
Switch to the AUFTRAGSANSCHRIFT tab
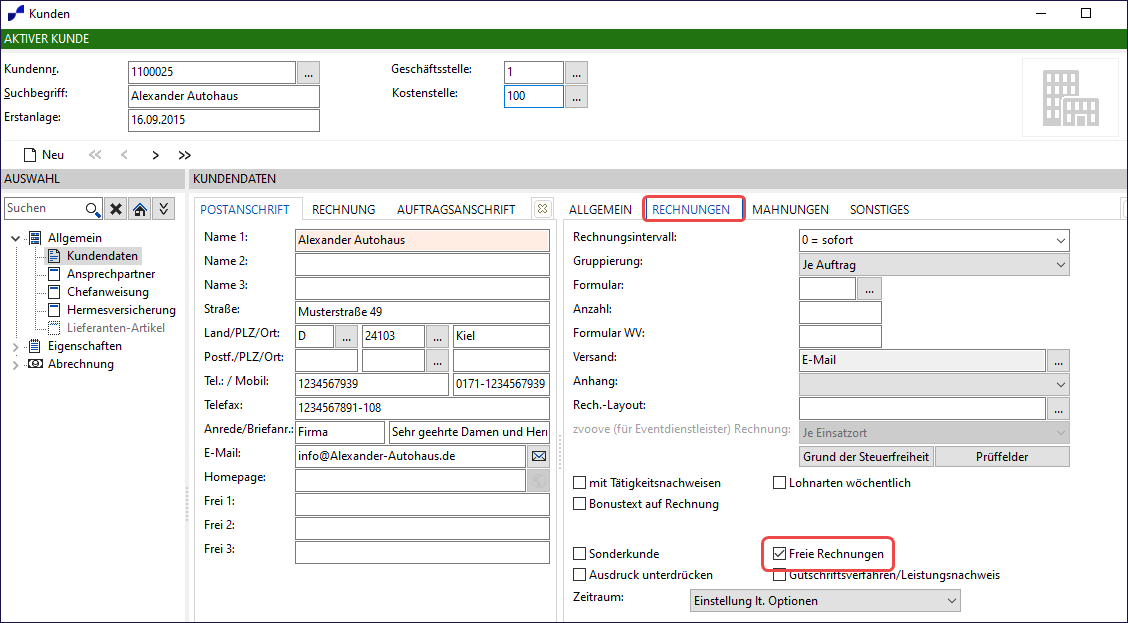[456, 209]
